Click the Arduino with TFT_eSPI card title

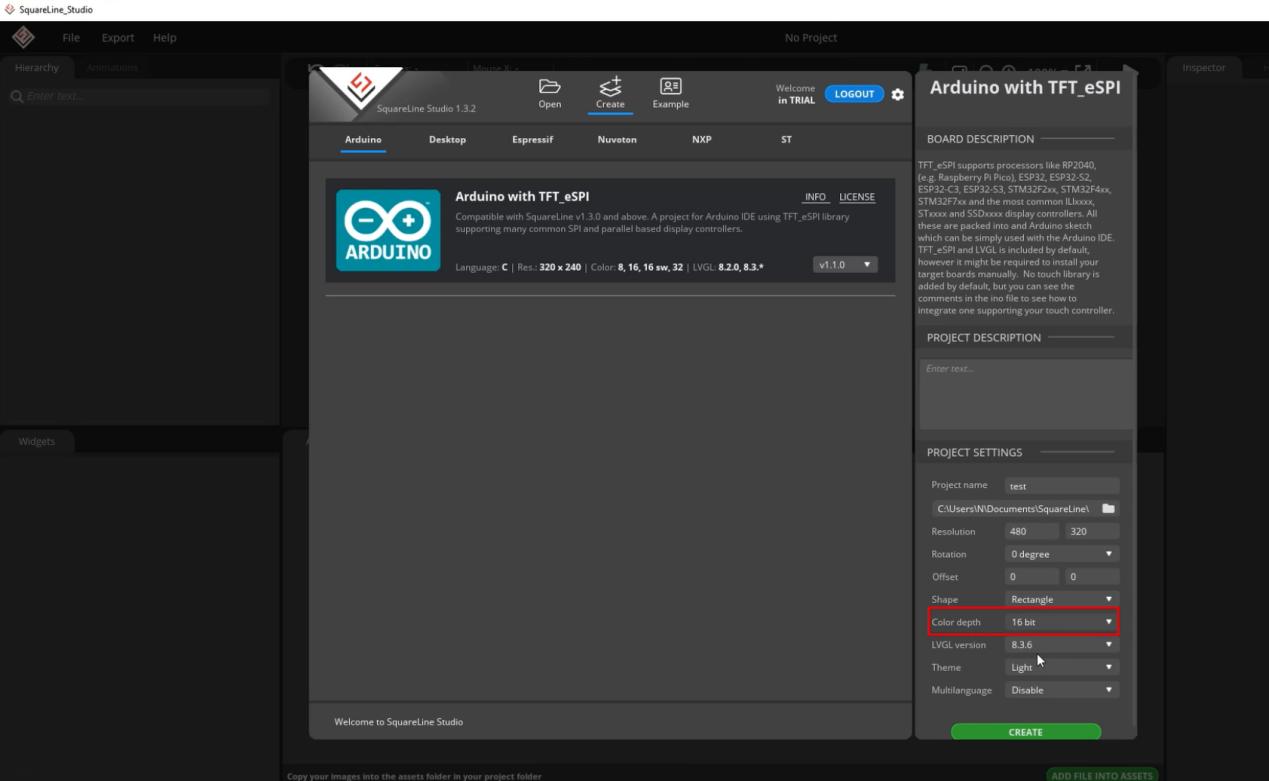[522, 197]
